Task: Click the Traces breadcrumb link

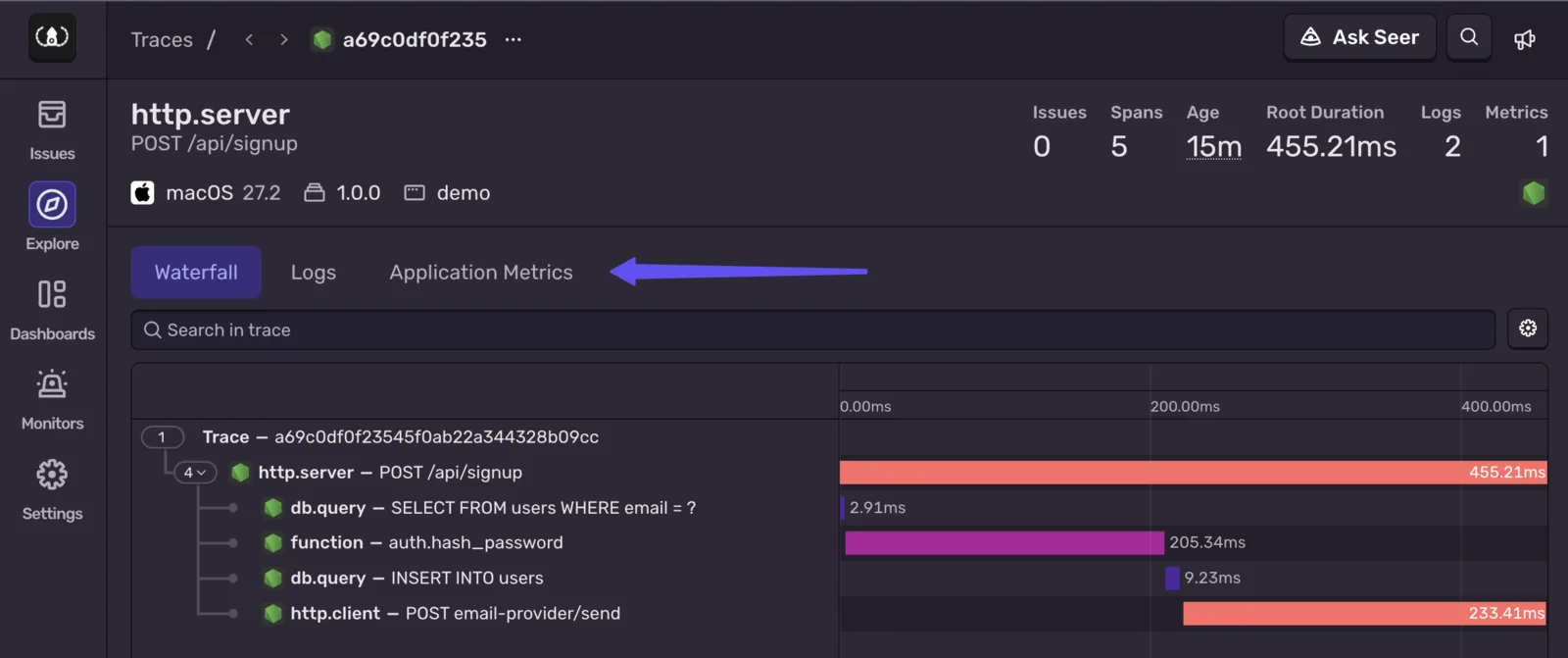Action: point(162,39)
